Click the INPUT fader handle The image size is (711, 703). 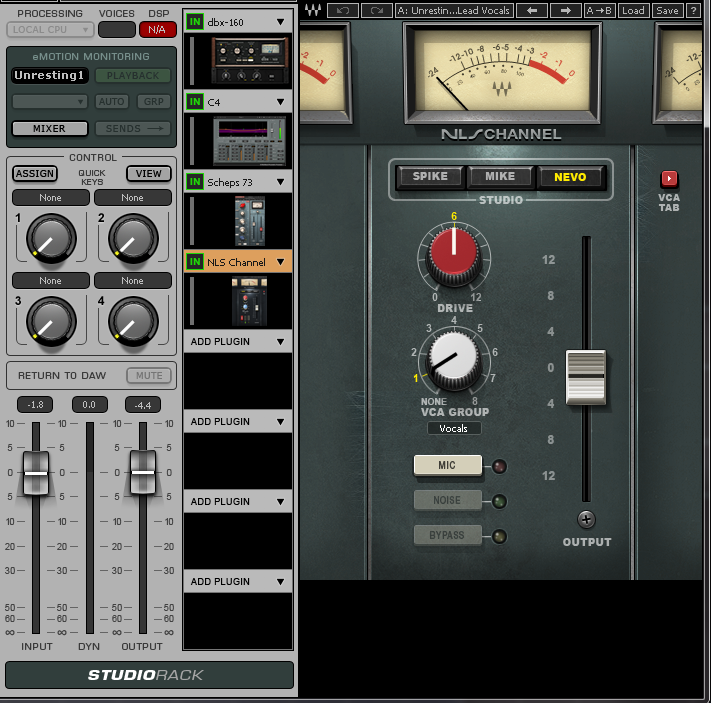pyautogui.click(x=36, y=473)
